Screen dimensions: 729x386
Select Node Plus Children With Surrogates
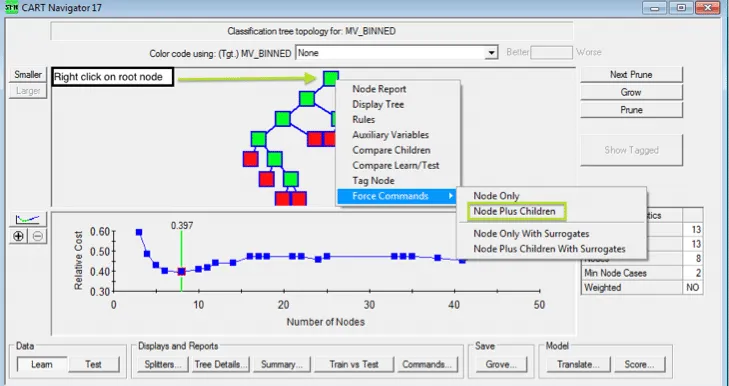[x=549, y=249]
